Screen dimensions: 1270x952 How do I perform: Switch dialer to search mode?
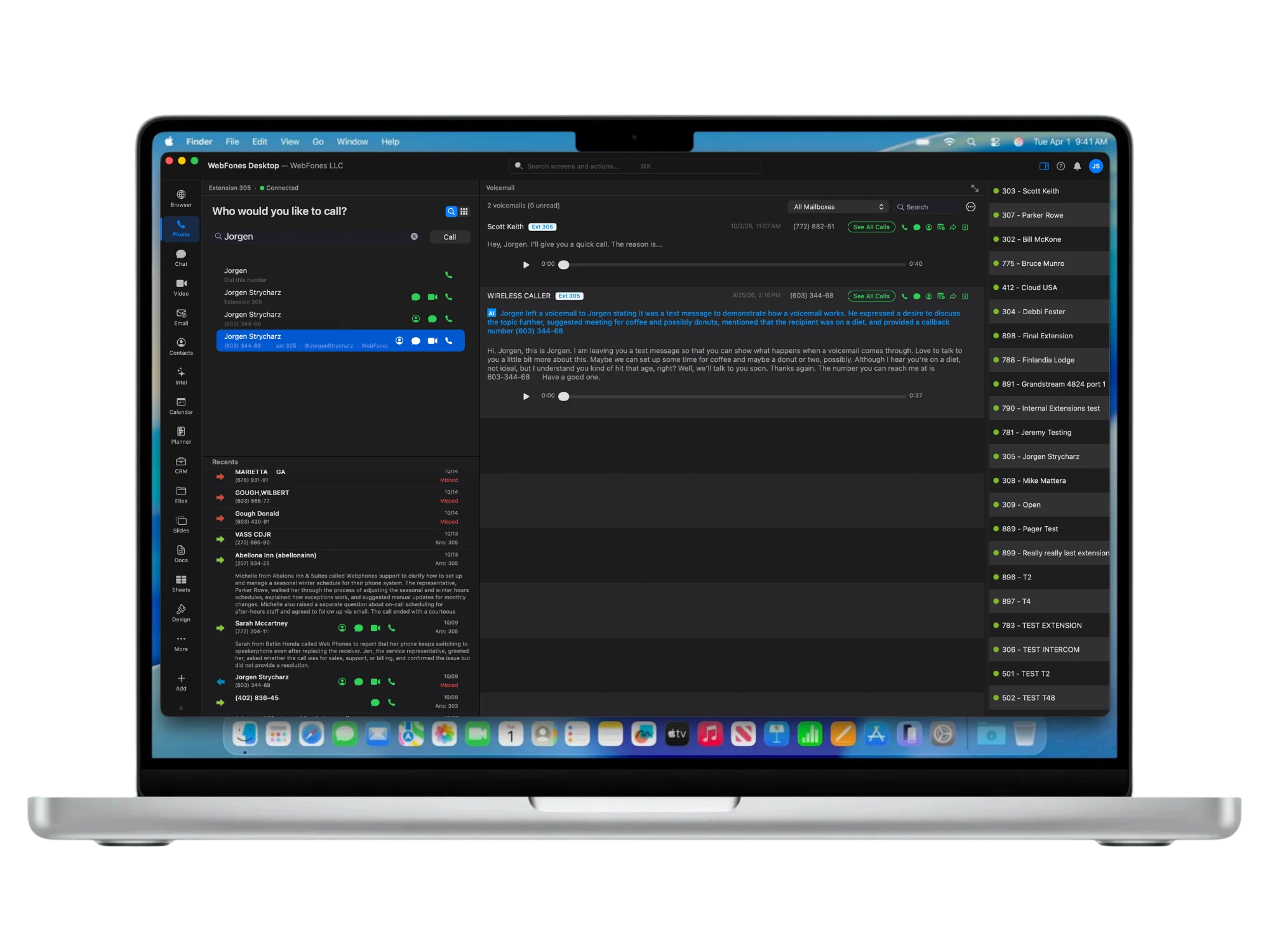451,211
